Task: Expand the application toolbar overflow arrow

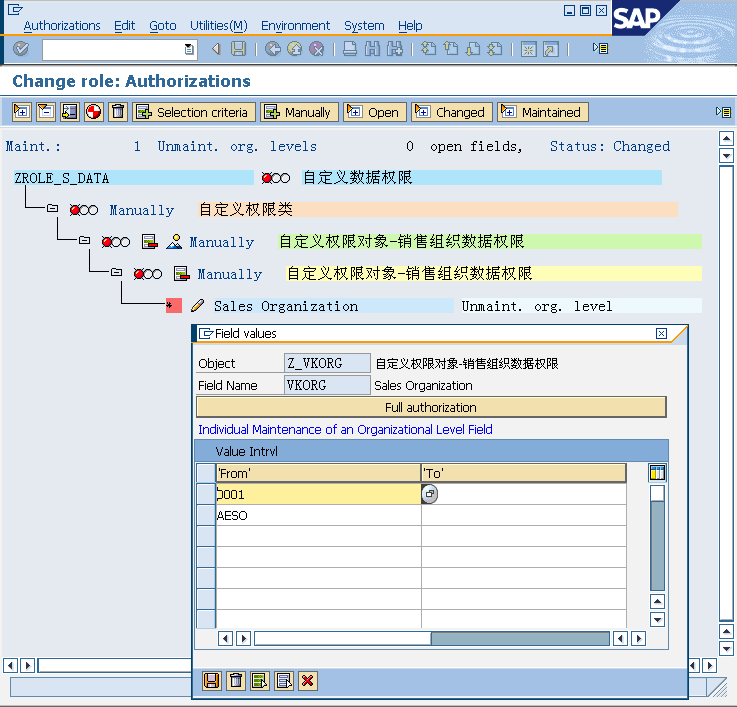Action: (723, 112)
